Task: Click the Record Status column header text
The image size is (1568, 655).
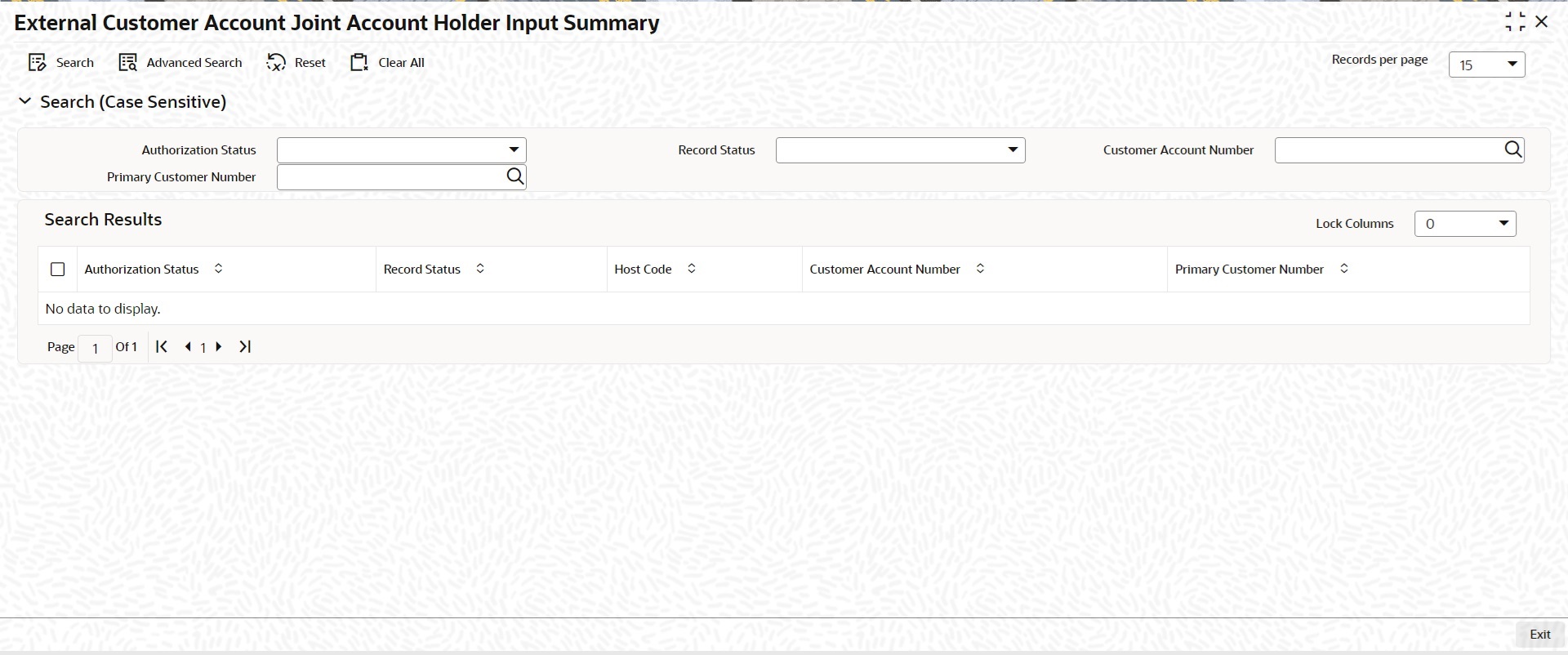Action: 422,269
